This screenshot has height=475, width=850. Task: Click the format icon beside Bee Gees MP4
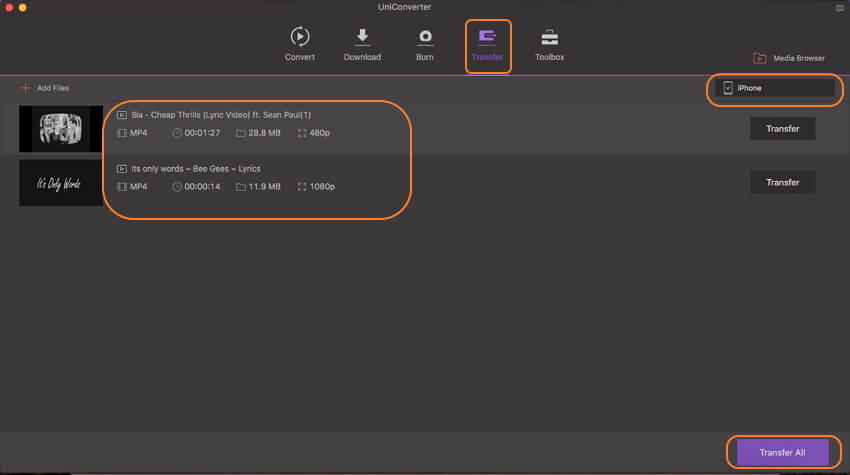coord(122,187)
